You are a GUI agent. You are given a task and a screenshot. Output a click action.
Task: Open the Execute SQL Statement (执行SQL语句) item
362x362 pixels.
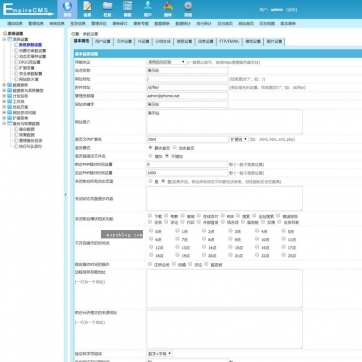pyautogui.click(x=30, y=146)
